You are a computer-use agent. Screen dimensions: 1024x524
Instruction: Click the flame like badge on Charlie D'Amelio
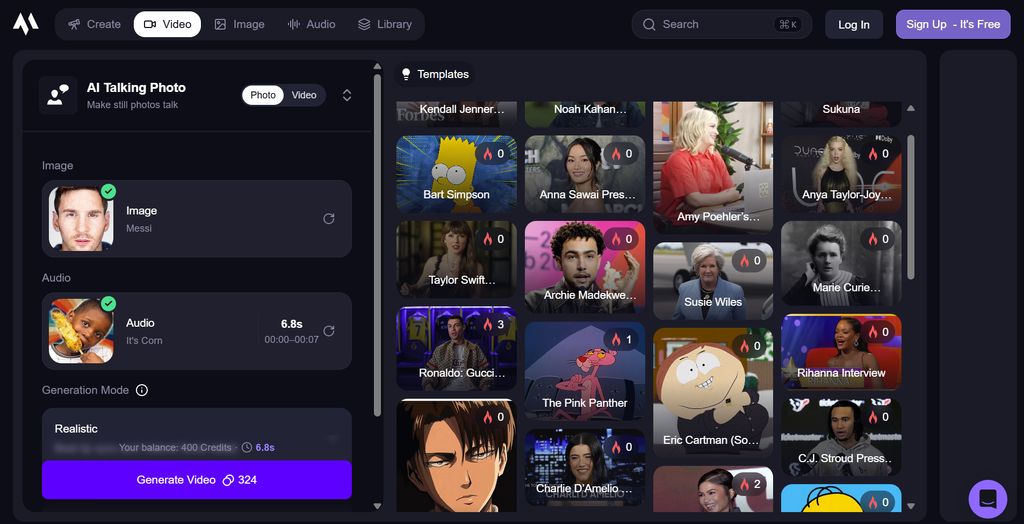click(x=622, y=447)
